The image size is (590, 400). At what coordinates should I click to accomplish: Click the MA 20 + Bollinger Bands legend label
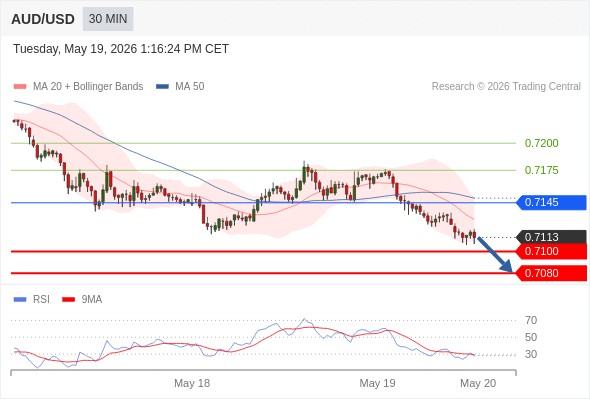click(88, 87)
